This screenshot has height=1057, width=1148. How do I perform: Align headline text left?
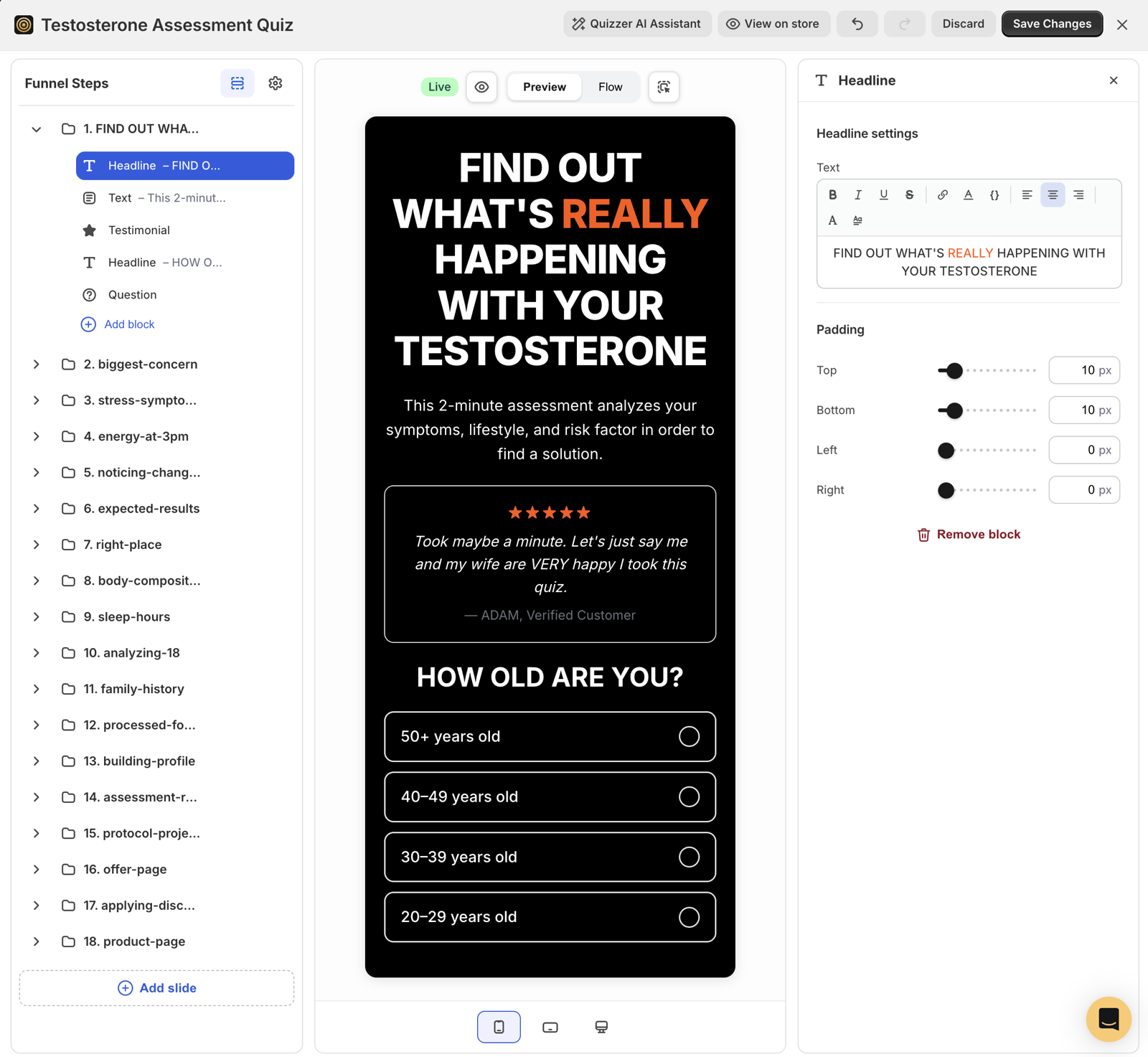point(1027,194)
